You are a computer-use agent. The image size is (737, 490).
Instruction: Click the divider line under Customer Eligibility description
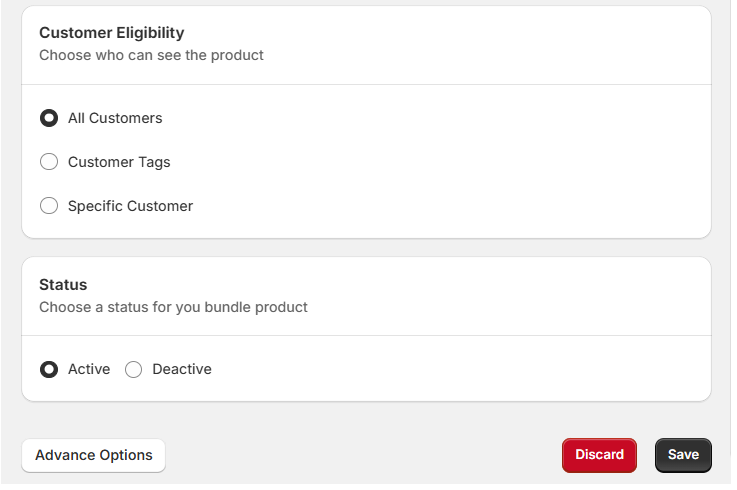point(366,84)
